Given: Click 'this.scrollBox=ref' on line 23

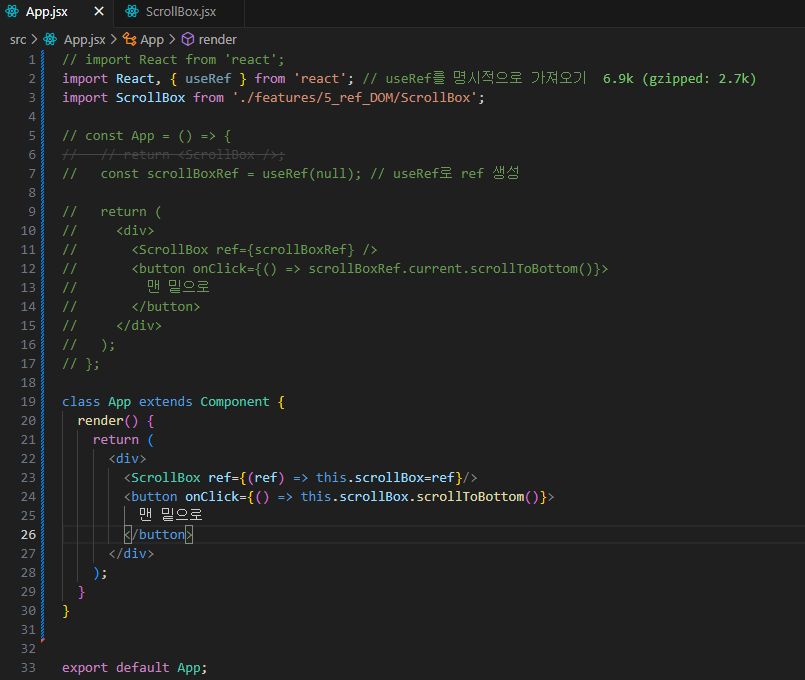Looking at the screenshot, I should coord(385,478).
